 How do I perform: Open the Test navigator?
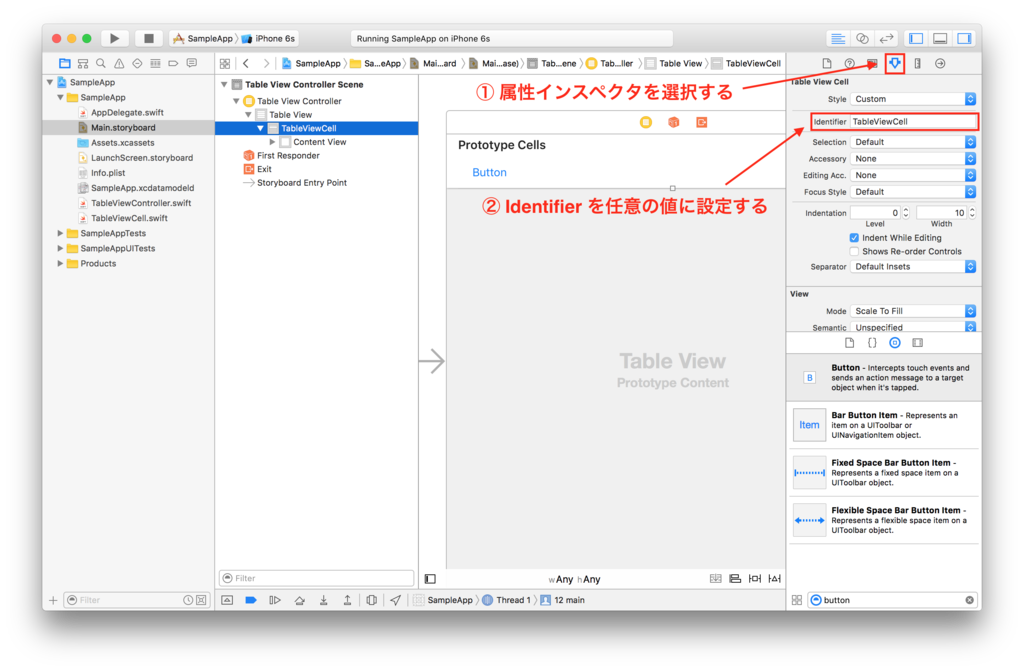click(137, 63)
